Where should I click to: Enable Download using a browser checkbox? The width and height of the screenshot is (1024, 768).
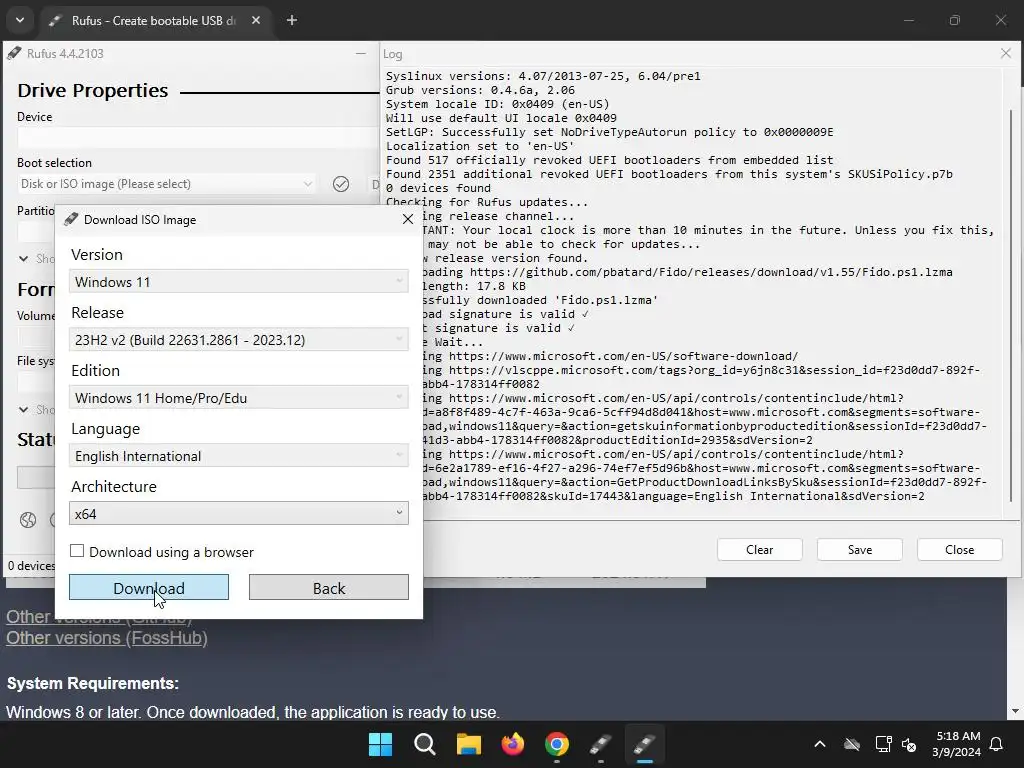[77, 551]
